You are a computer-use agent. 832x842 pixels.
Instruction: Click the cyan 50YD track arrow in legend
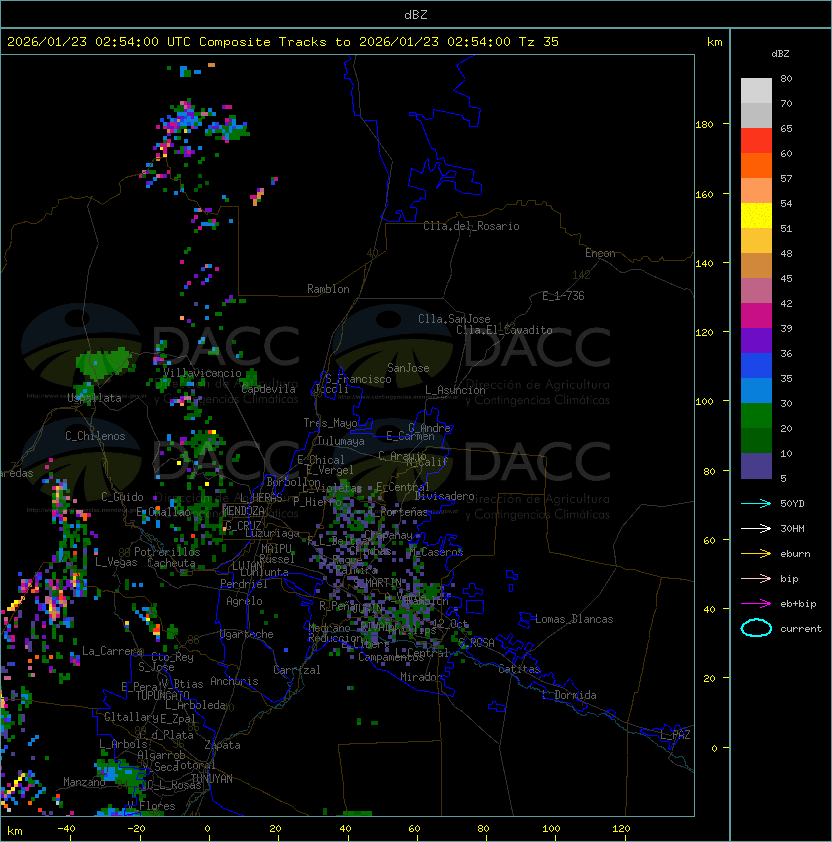pos(756,504)
